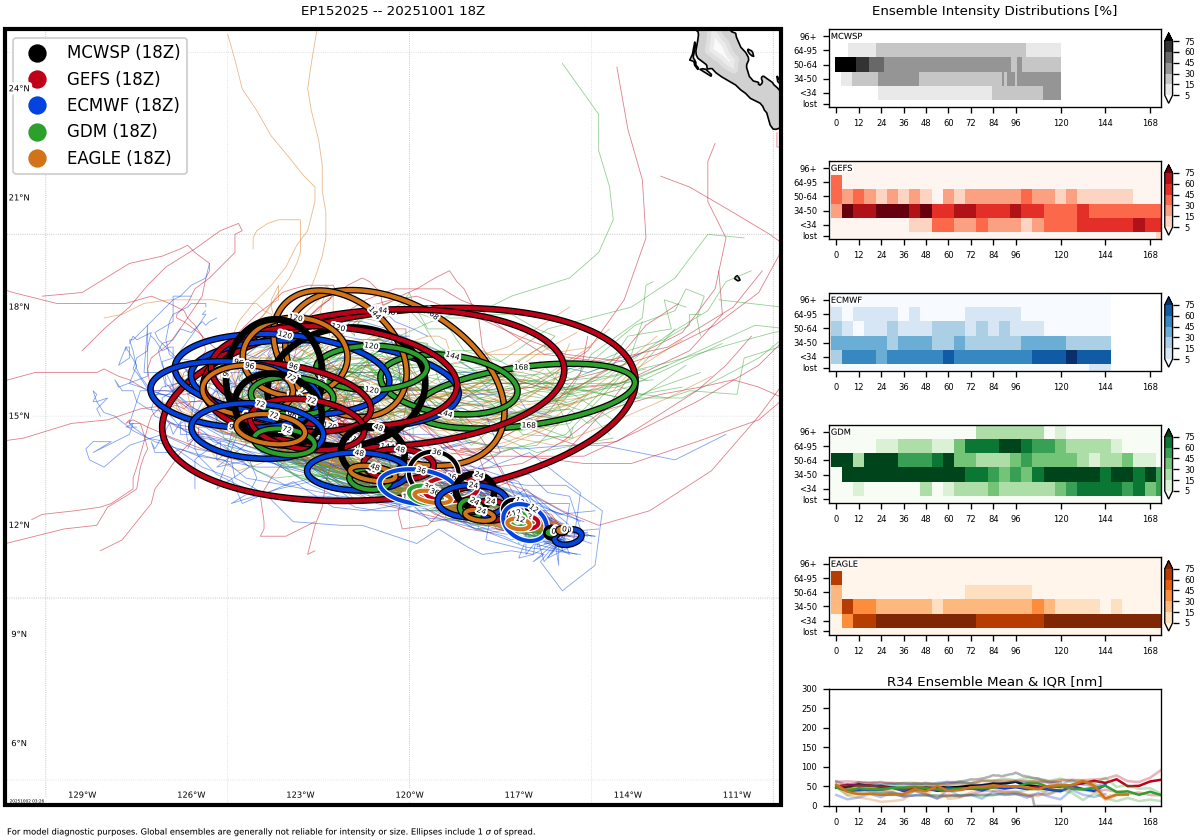The width and height of the screenshot is (1200, 840).
Task: Click the MCWSP panel grayscale colorbar
Action: [1168, 68]
